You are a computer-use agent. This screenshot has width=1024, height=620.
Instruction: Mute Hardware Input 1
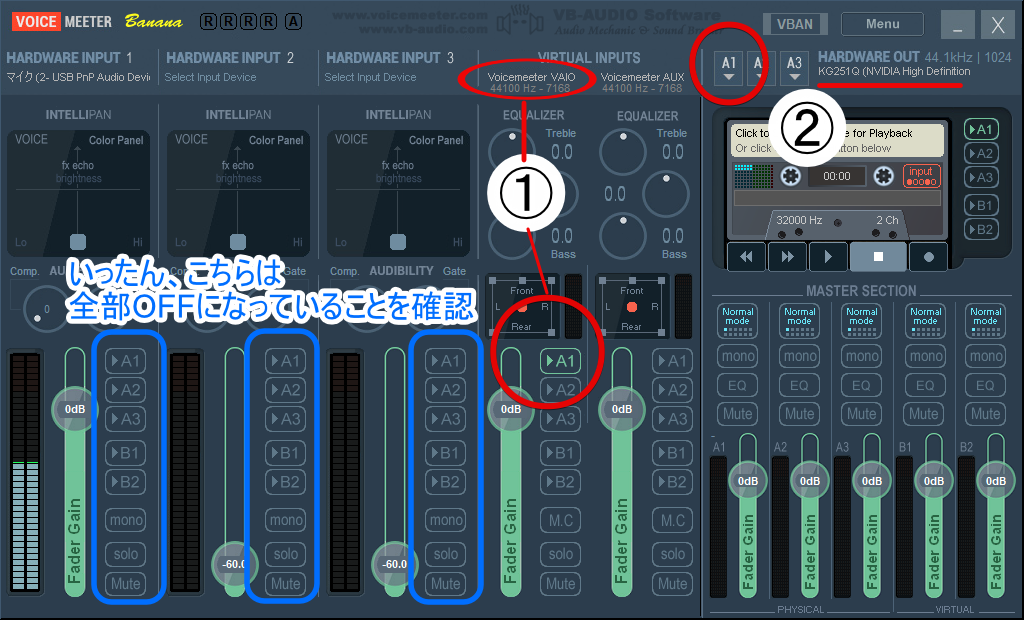pos(126,584)
